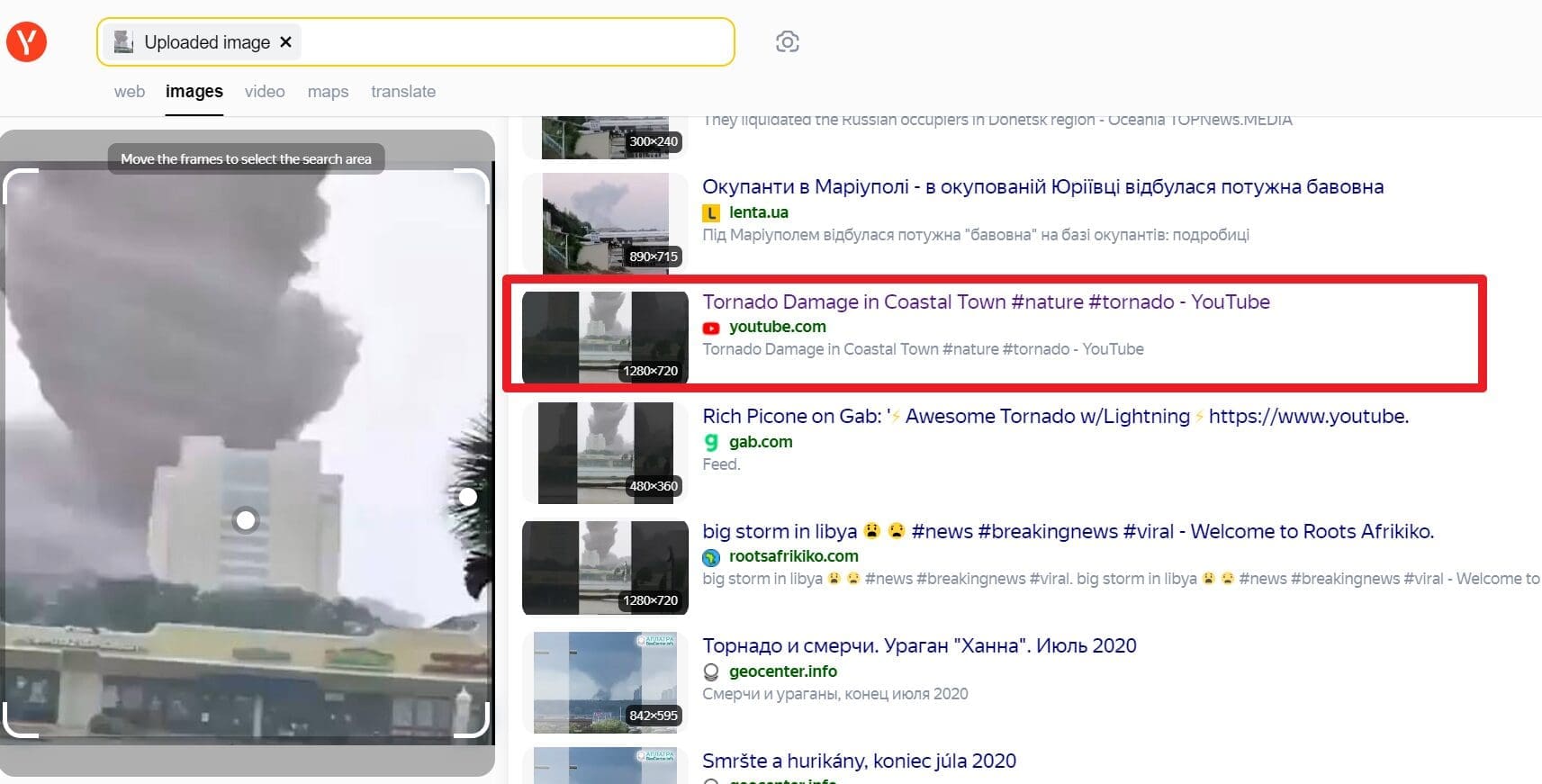Screen dimensions: 1542x784
Task: Click the rootsafrikiko.com globe favicon
Action: 711,557
